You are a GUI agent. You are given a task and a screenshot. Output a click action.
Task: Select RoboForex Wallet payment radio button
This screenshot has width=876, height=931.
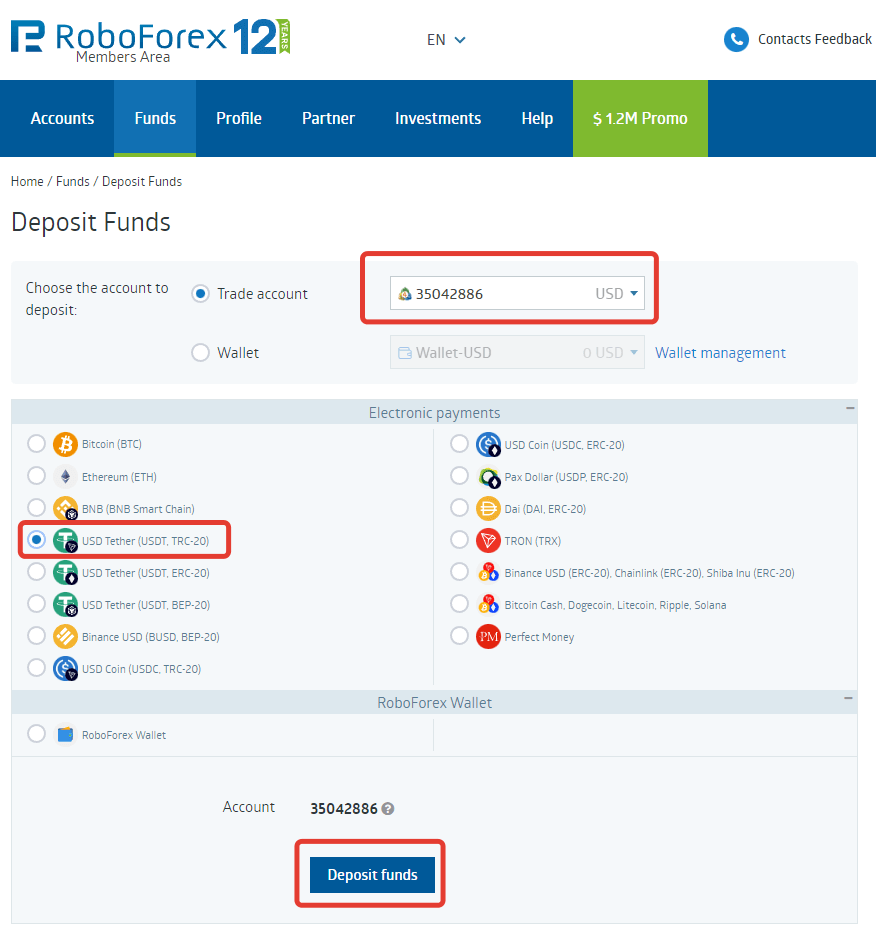coord(36,733)
